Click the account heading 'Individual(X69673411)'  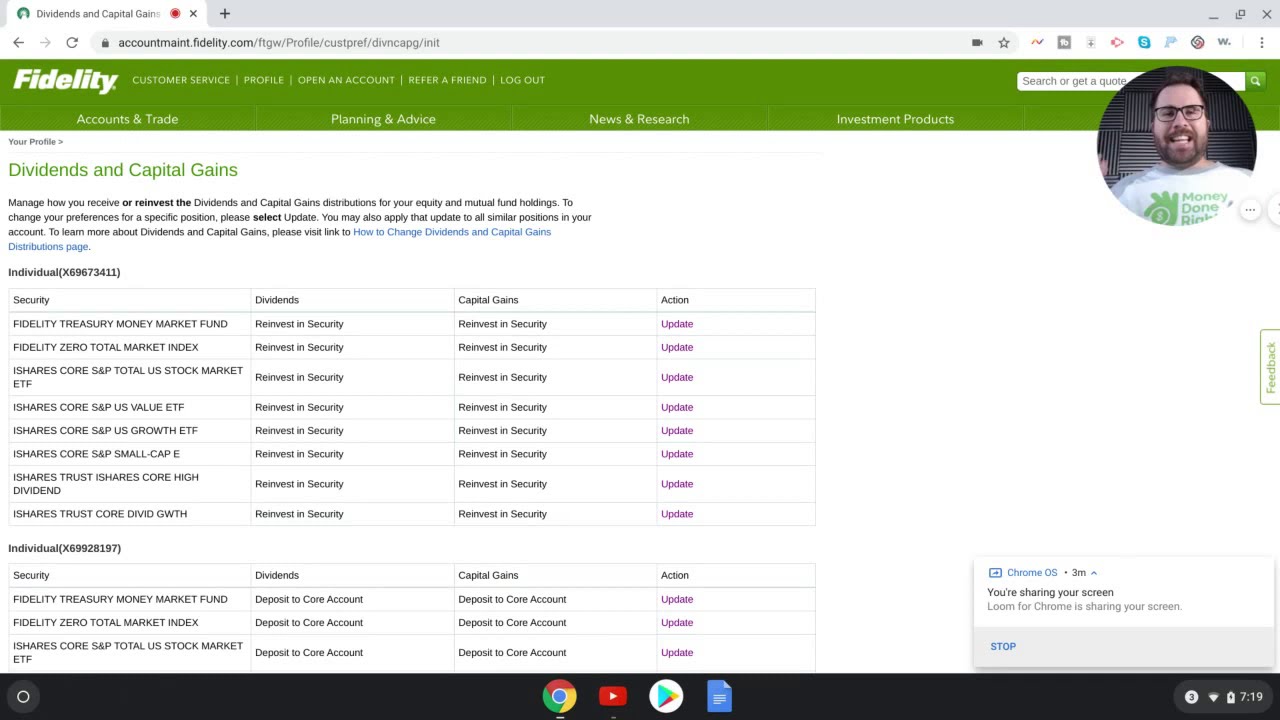[x=64, y=272]
